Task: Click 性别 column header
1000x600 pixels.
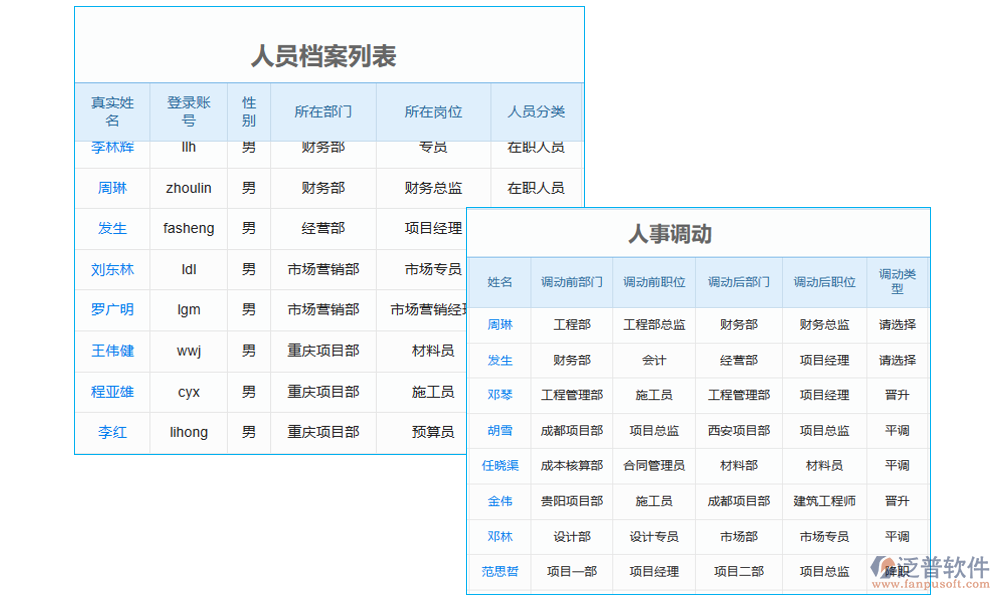Action: [x=249, y=112]
